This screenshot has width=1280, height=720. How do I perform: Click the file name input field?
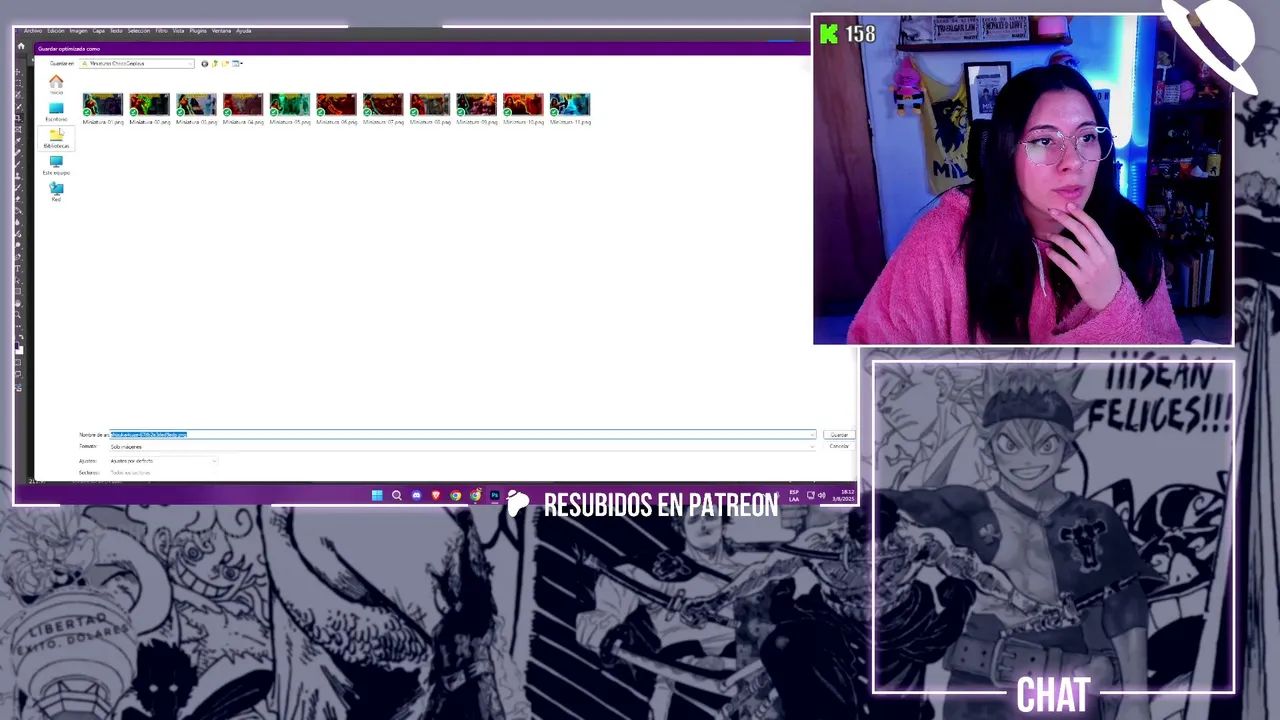point(462,435)
